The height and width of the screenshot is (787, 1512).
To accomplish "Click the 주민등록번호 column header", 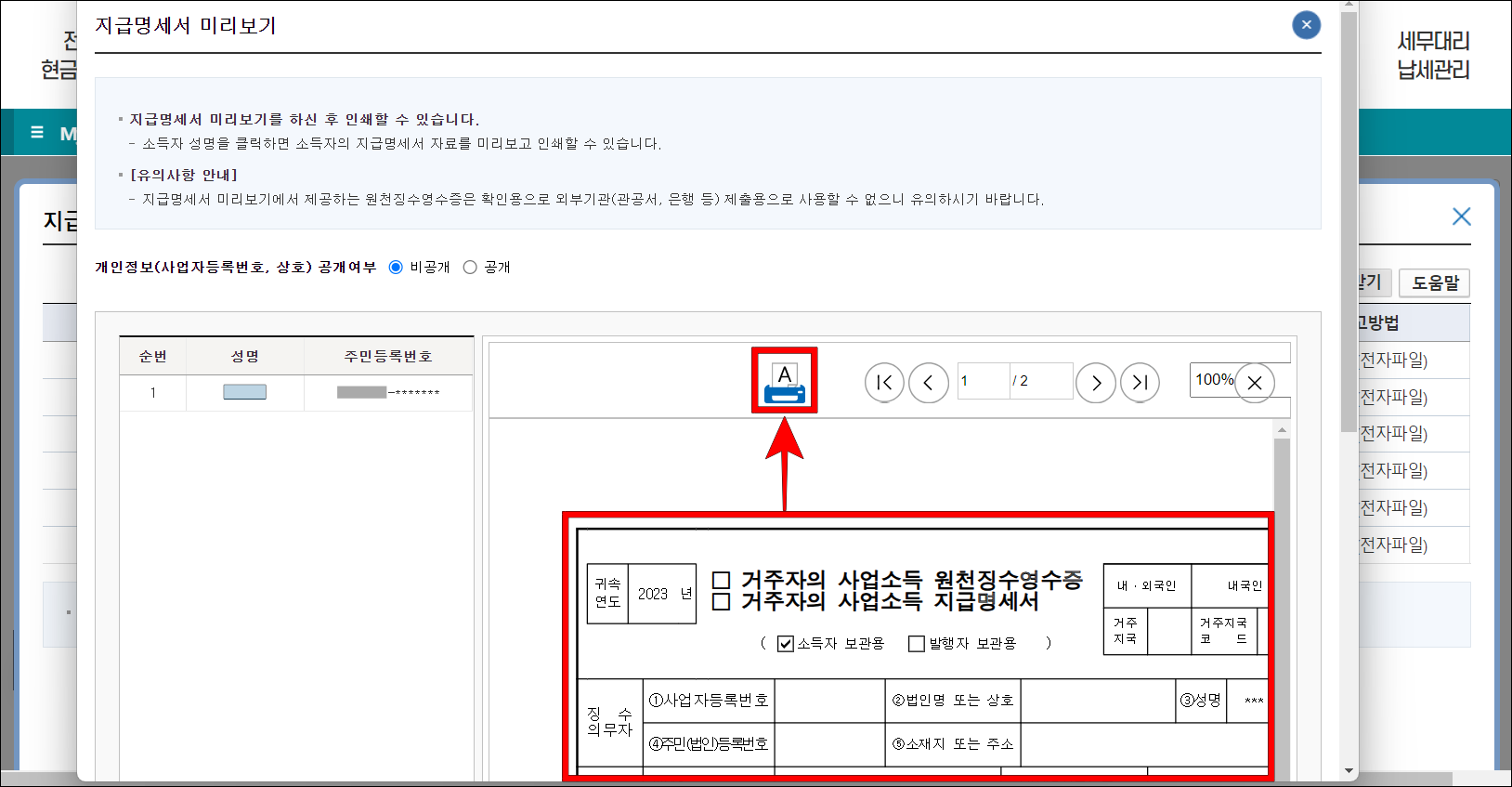I will click(x=388, y=356).
